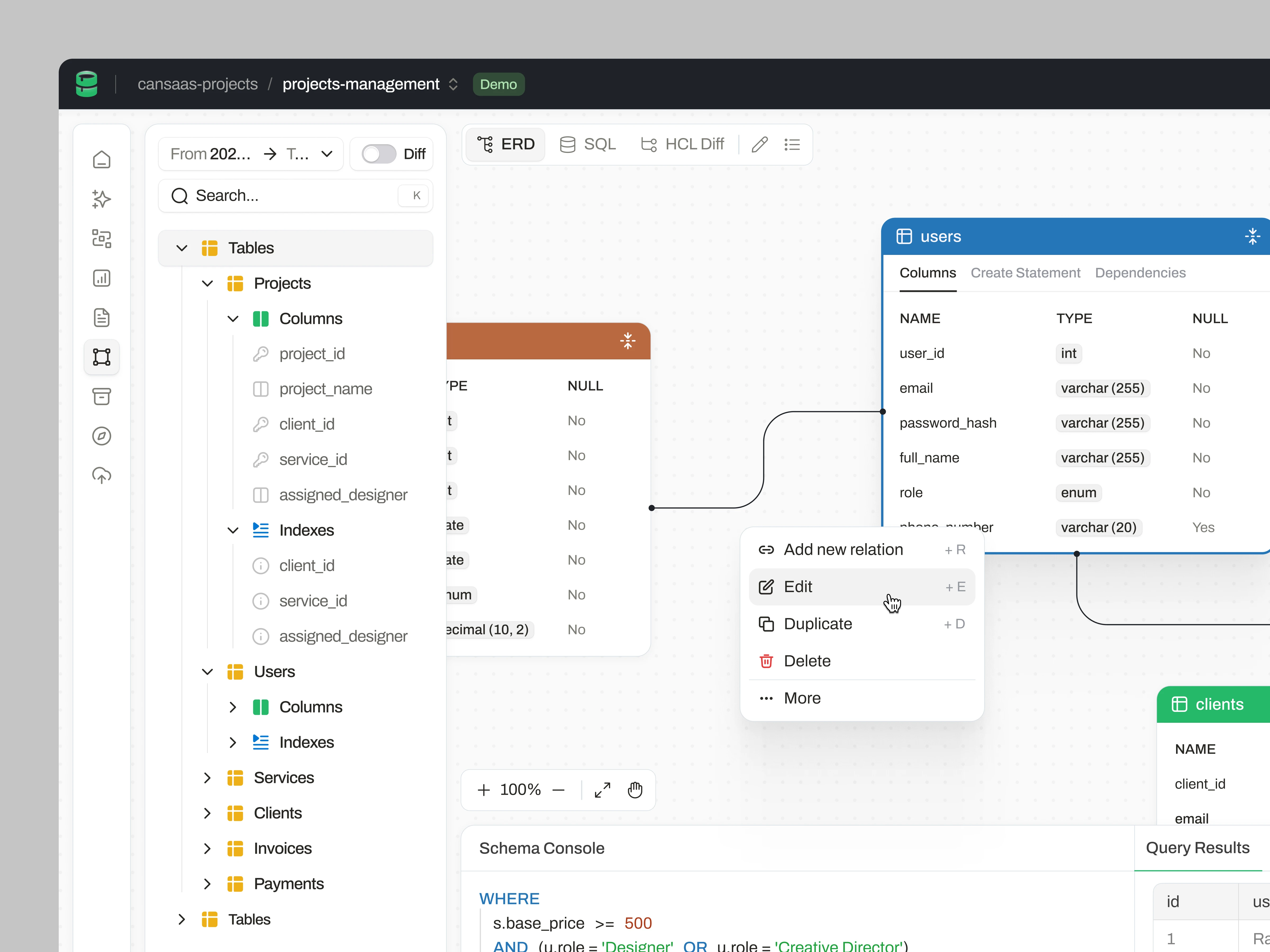Open the chart analytics sidebar icon
The image size is (1270, 952).
102,278
